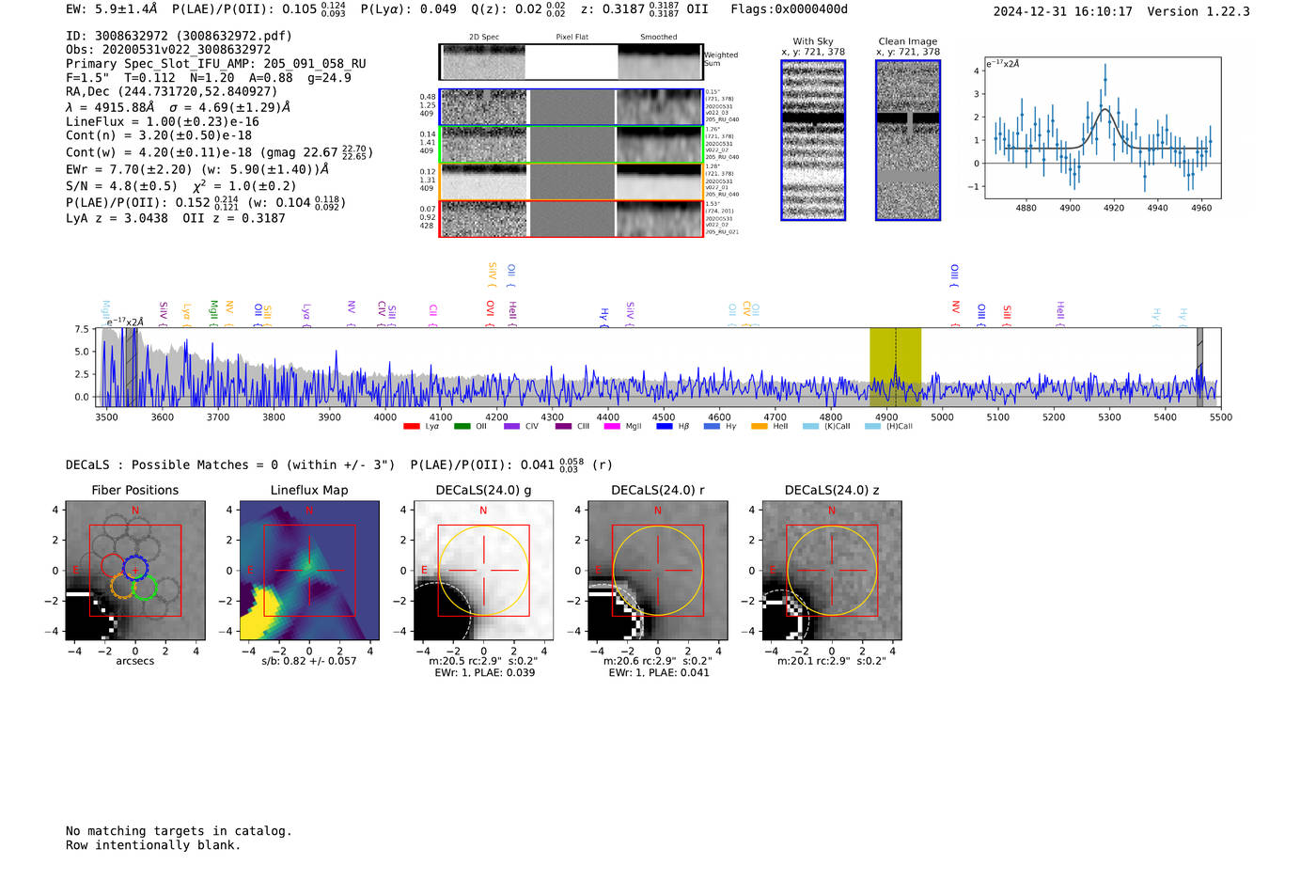Click the ID: 3008632972 line
This screenshot has height=896, width=1316.
pos(180,36)
